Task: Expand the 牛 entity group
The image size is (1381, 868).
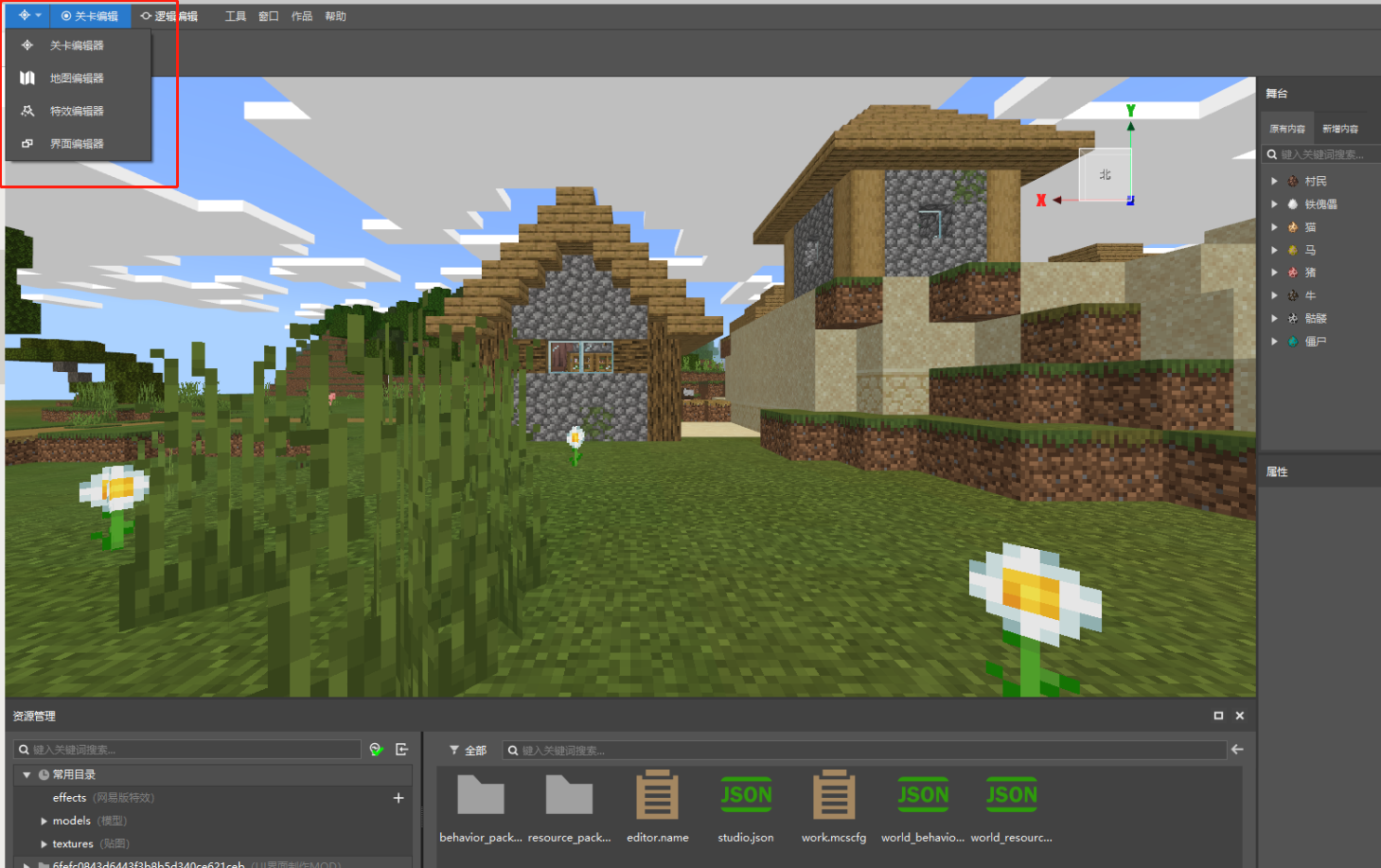Action: pyautogui.click(x=1274, y=295)
